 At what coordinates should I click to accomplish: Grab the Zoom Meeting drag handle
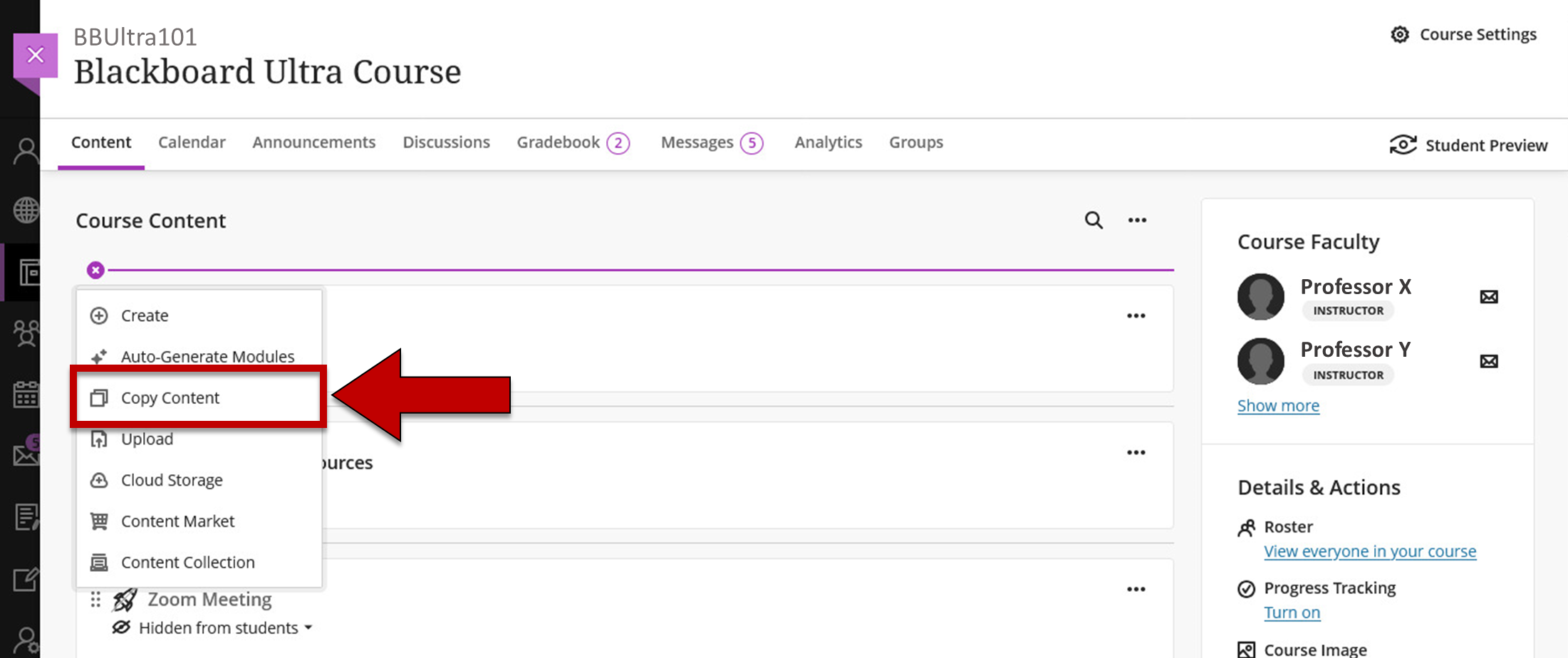[x=95, y=600]
